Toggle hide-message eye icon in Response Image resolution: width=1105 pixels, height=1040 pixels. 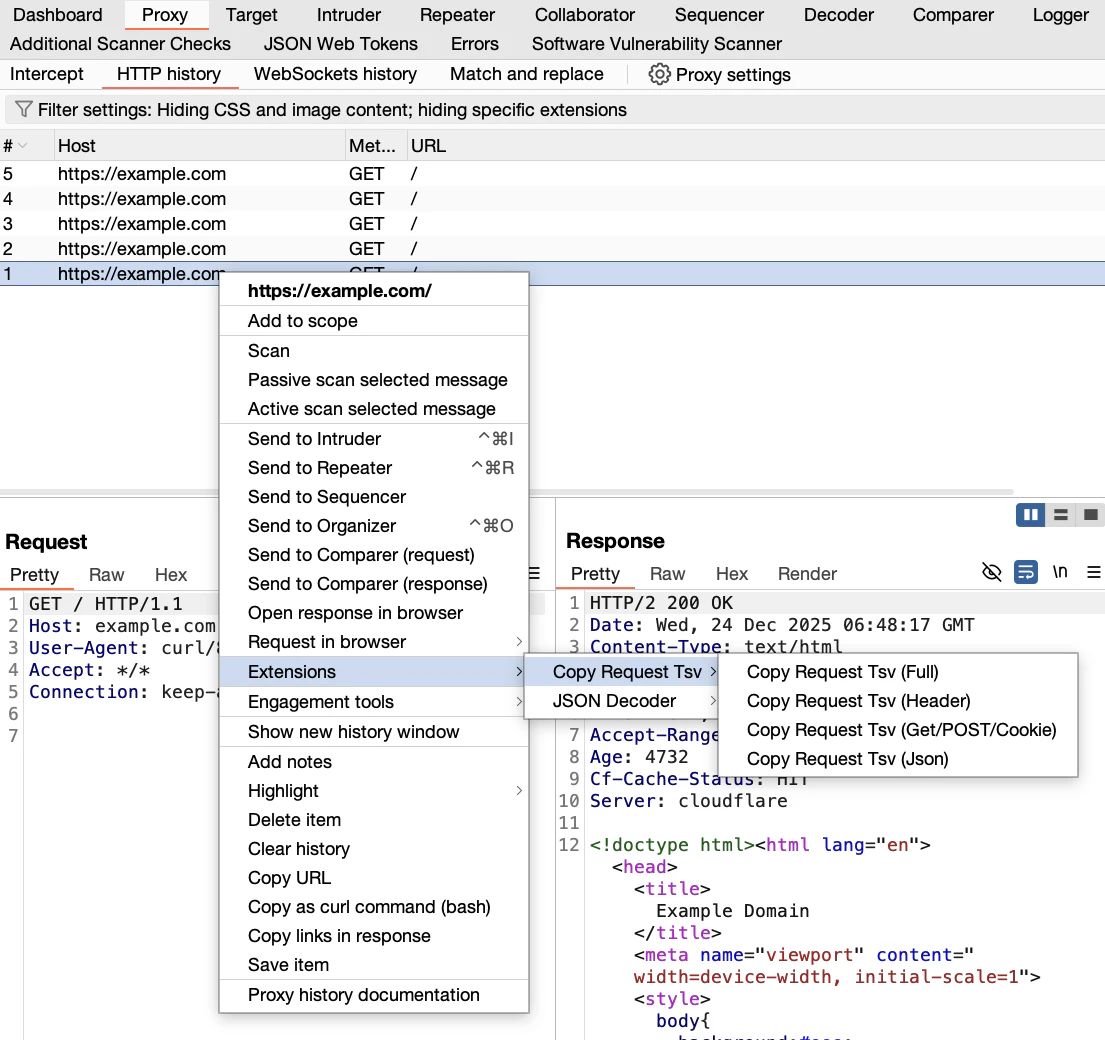click(992, 572)
